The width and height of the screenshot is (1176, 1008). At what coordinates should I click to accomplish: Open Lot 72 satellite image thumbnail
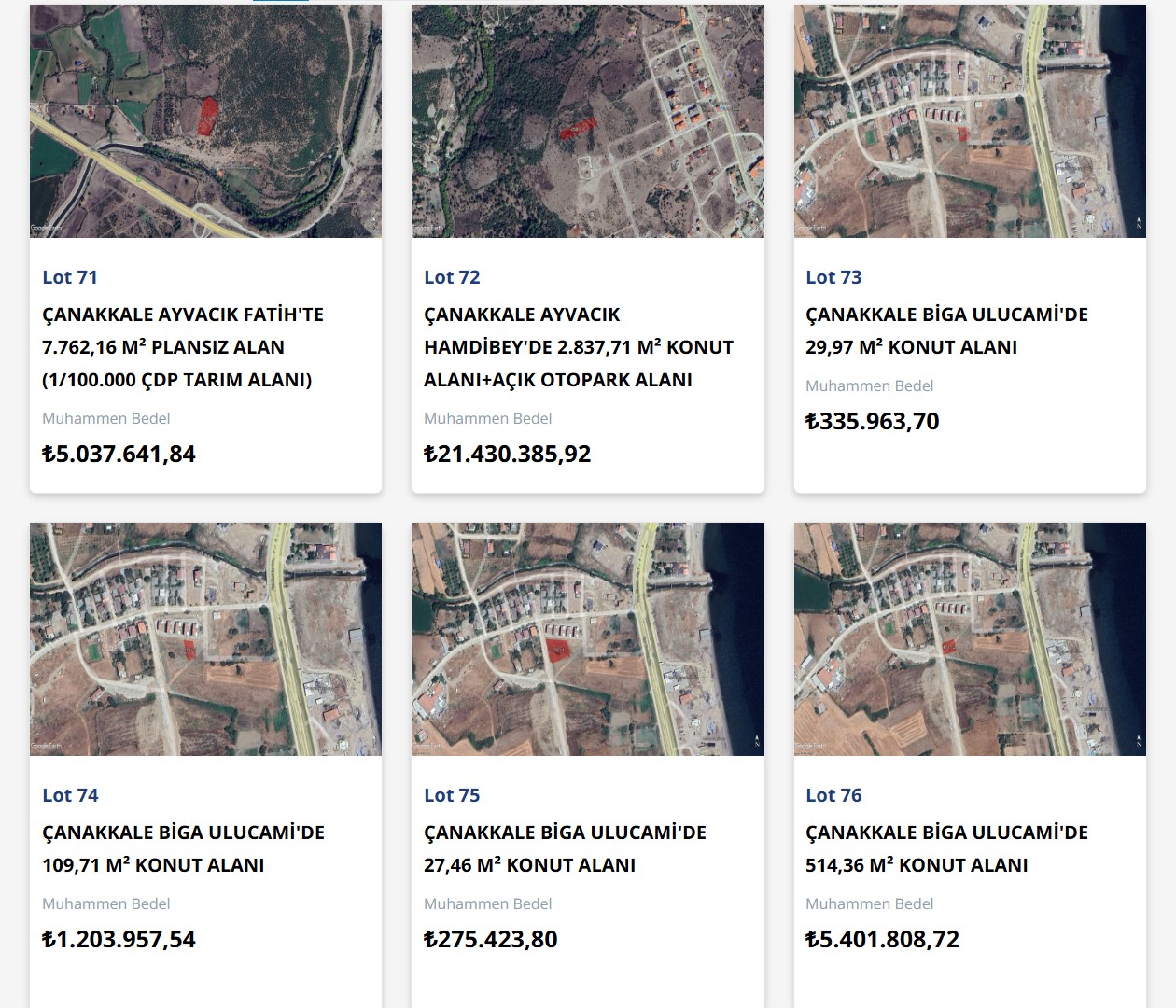tap(587, 121)
